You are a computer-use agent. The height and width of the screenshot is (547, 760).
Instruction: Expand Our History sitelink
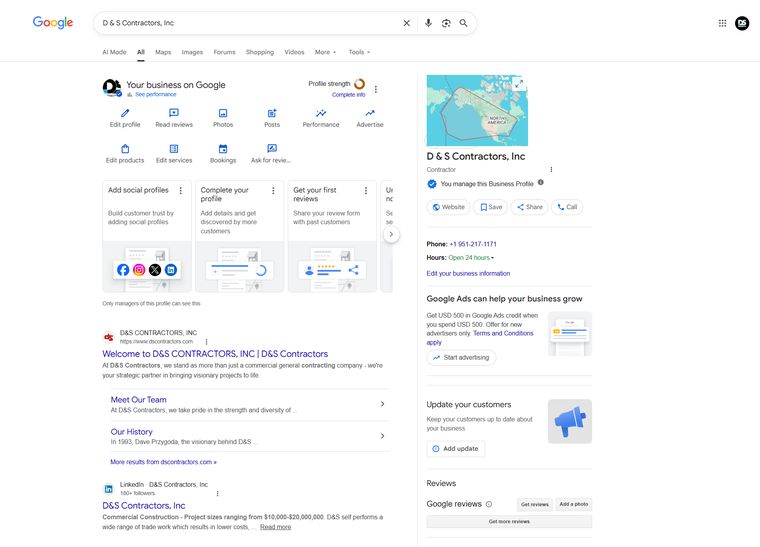(382, 436)
